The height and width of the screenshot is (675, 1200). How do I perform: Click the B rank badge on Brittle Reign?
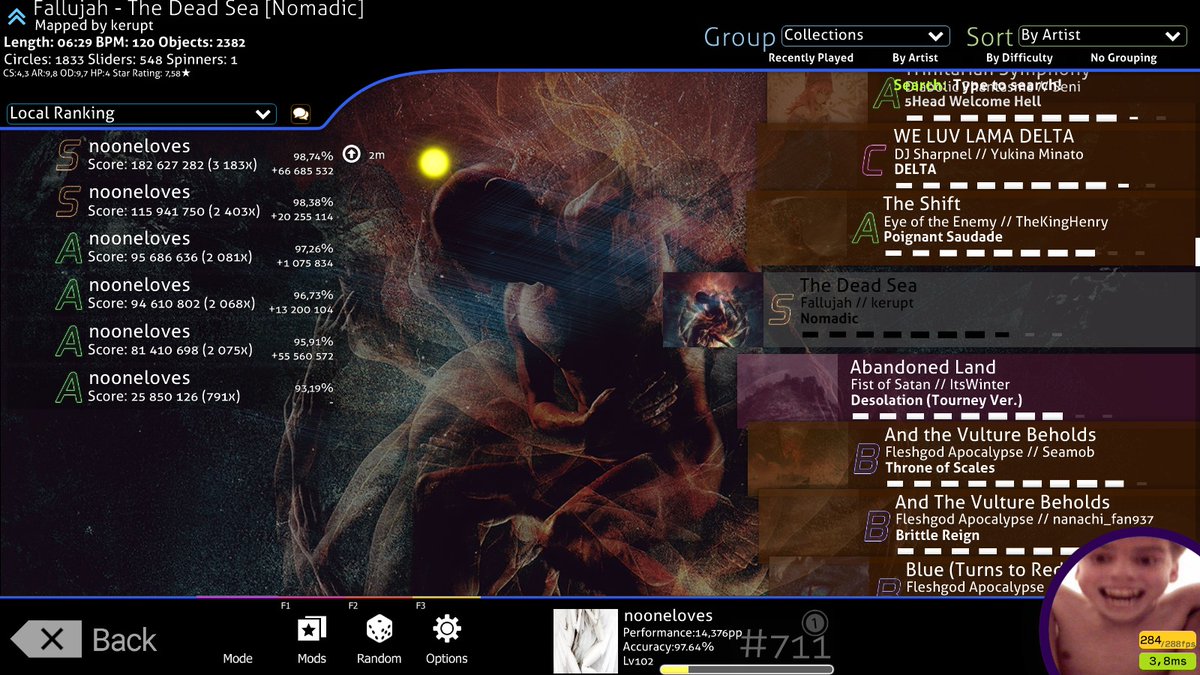876,526
